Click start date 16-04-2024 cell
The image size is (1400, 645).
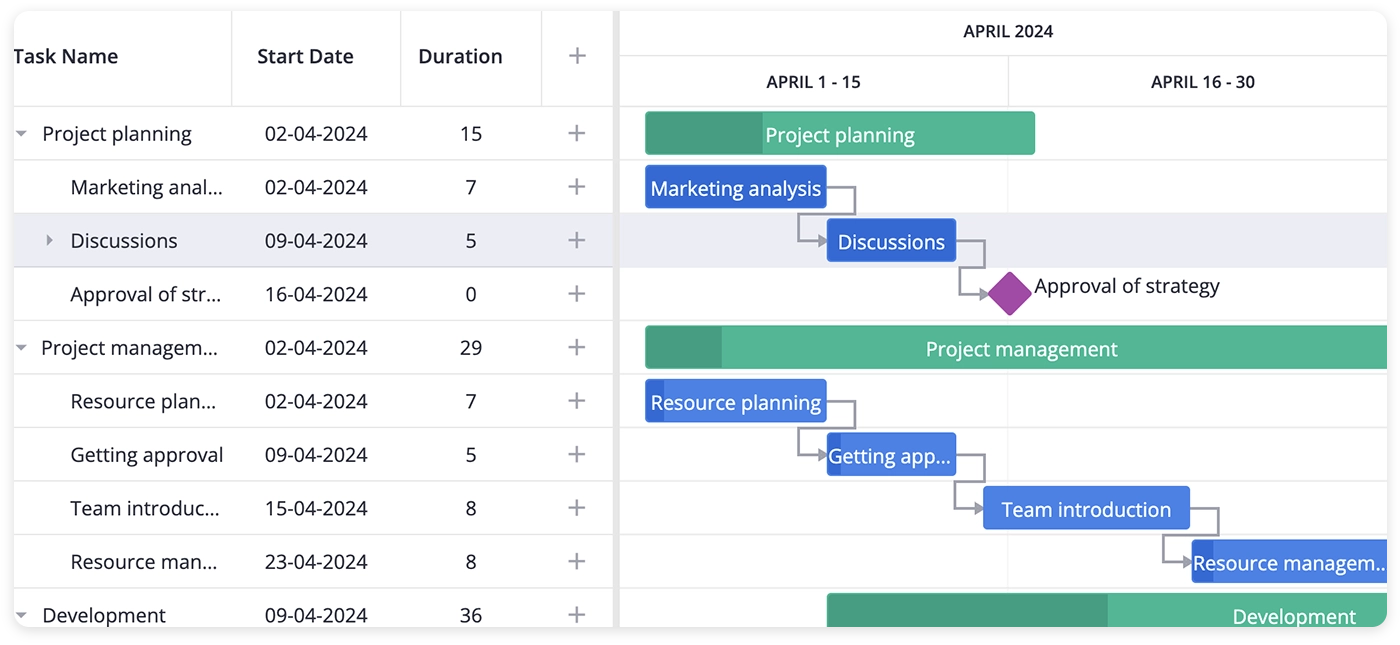coord(316,294)
